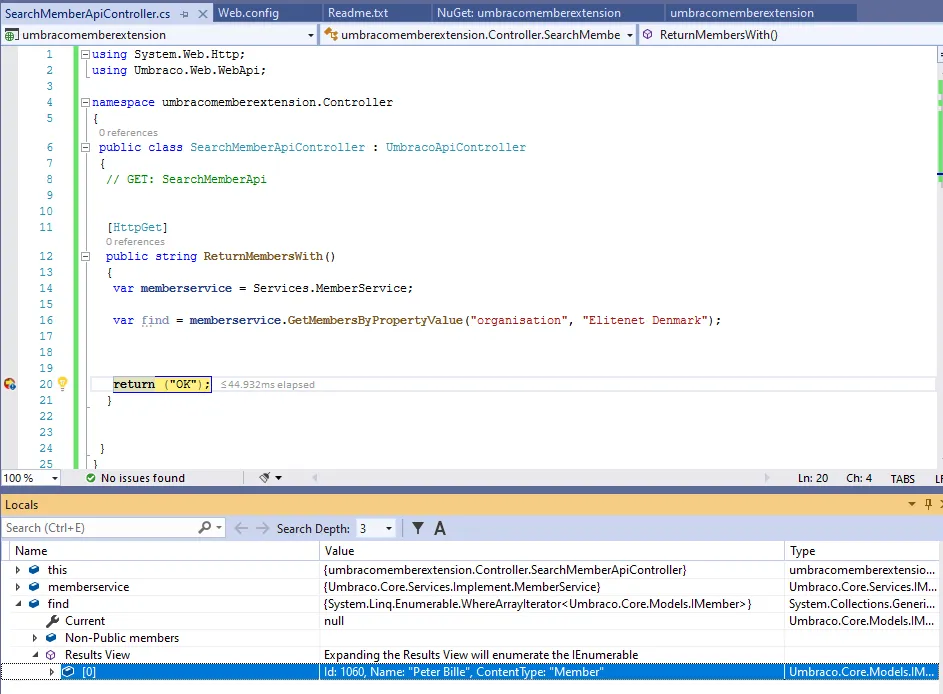Click the text format 'A' icon in Locals
Screen dimensions: 943x694
440,528
